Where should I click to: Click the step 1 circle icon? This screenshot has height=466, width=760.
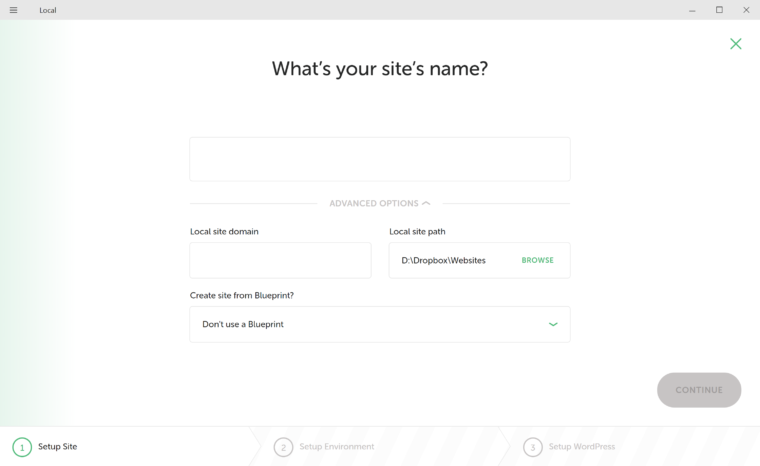[22, 447]
